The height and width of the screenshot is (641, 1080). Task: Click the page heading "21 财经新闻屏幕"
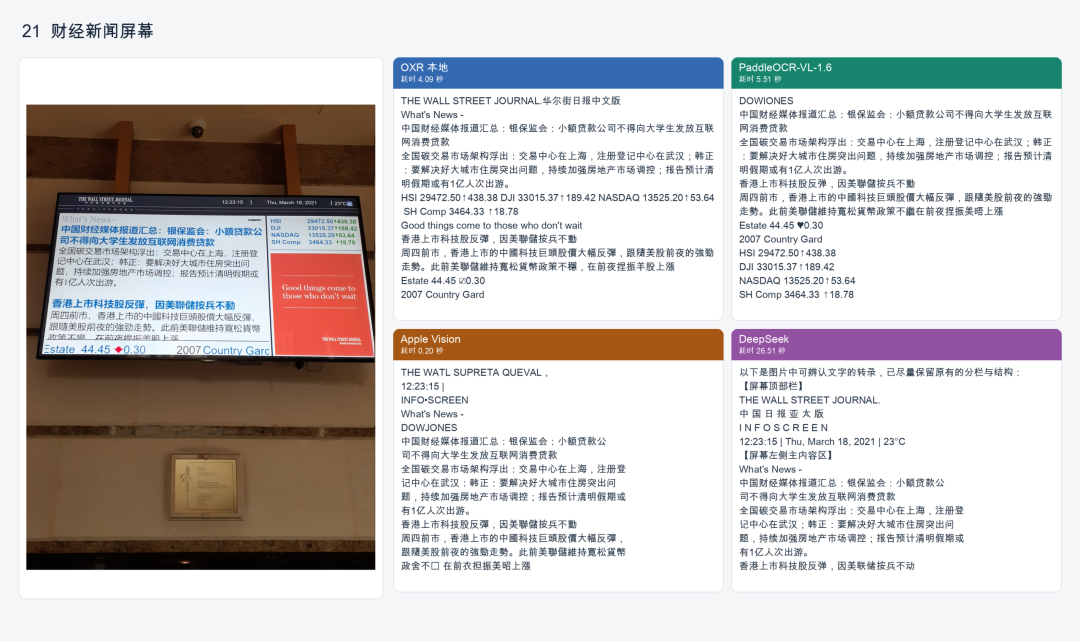[87, 31]
